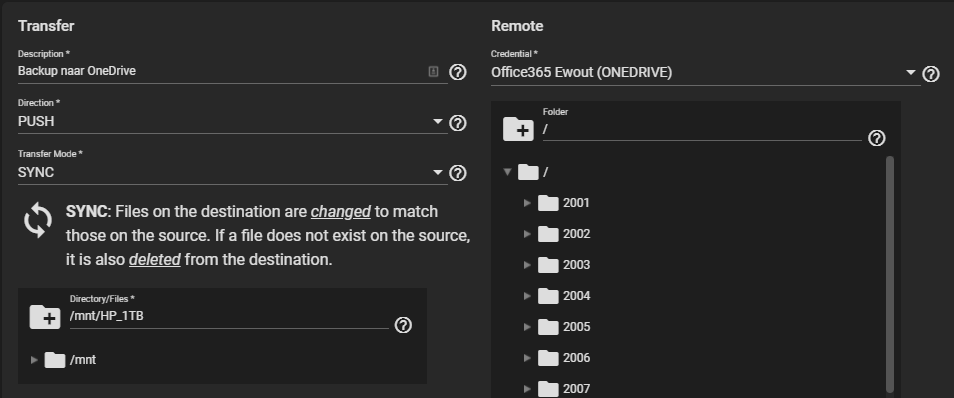Click help icon beside Directory/Files field
954x398 pixels.
click(403, 325)
